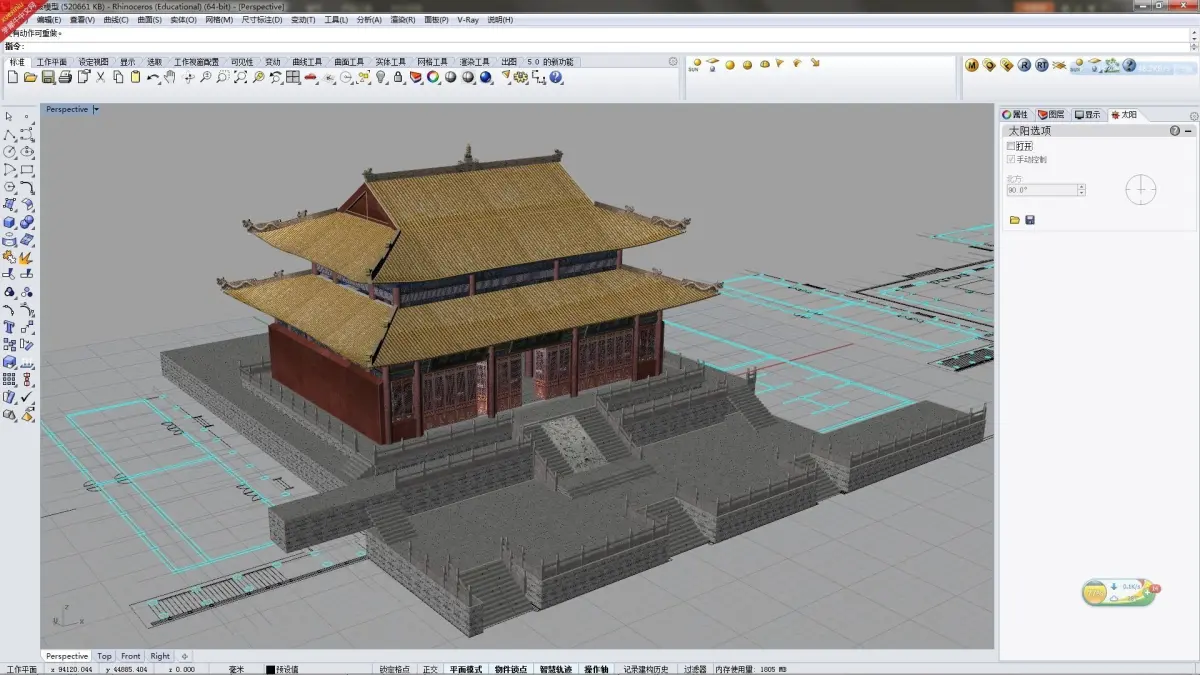The image size is (1200, 675).
Task: Open the V-Ray menu
Action: pos(470,20)
